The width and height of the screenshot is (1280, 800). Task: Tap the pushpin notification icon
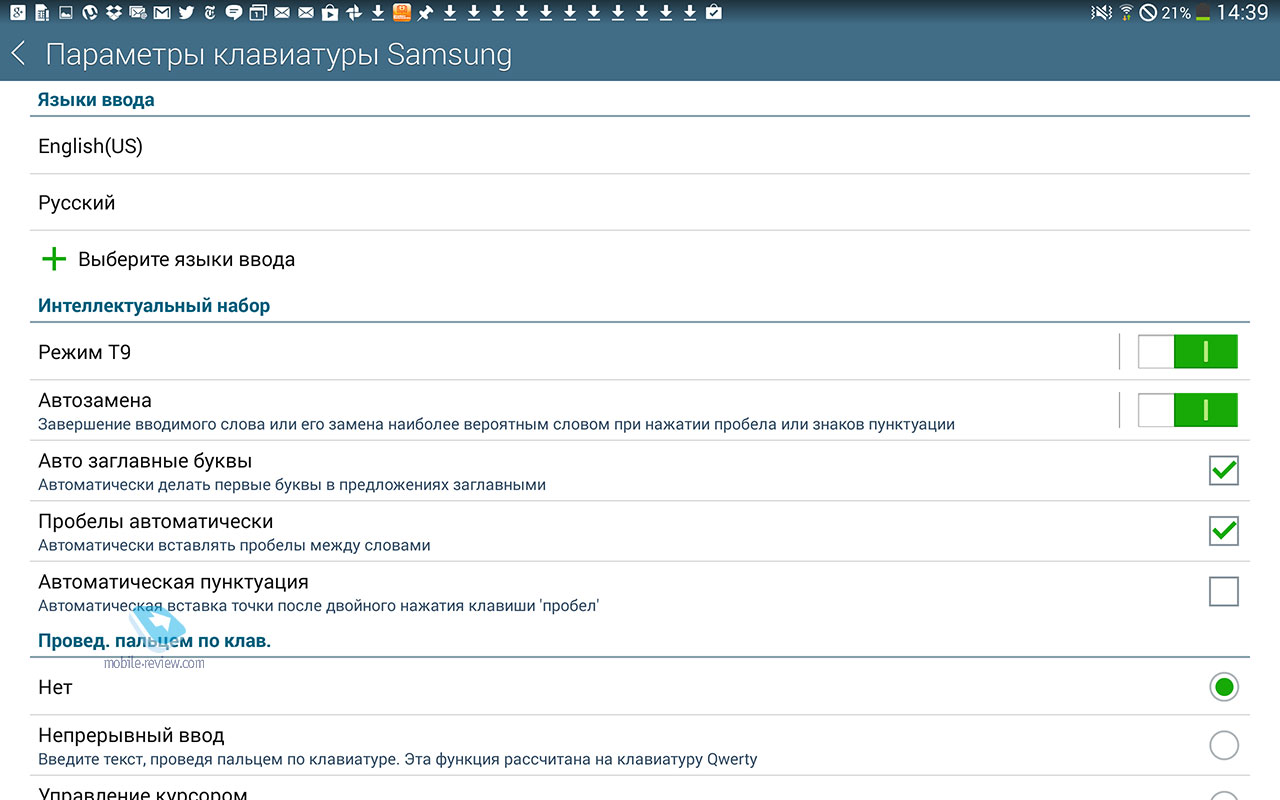point(425,13)
